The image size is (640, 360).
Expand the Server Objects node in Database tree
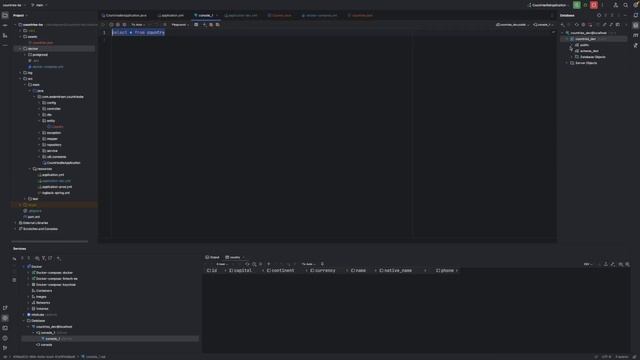pos(567,63)
